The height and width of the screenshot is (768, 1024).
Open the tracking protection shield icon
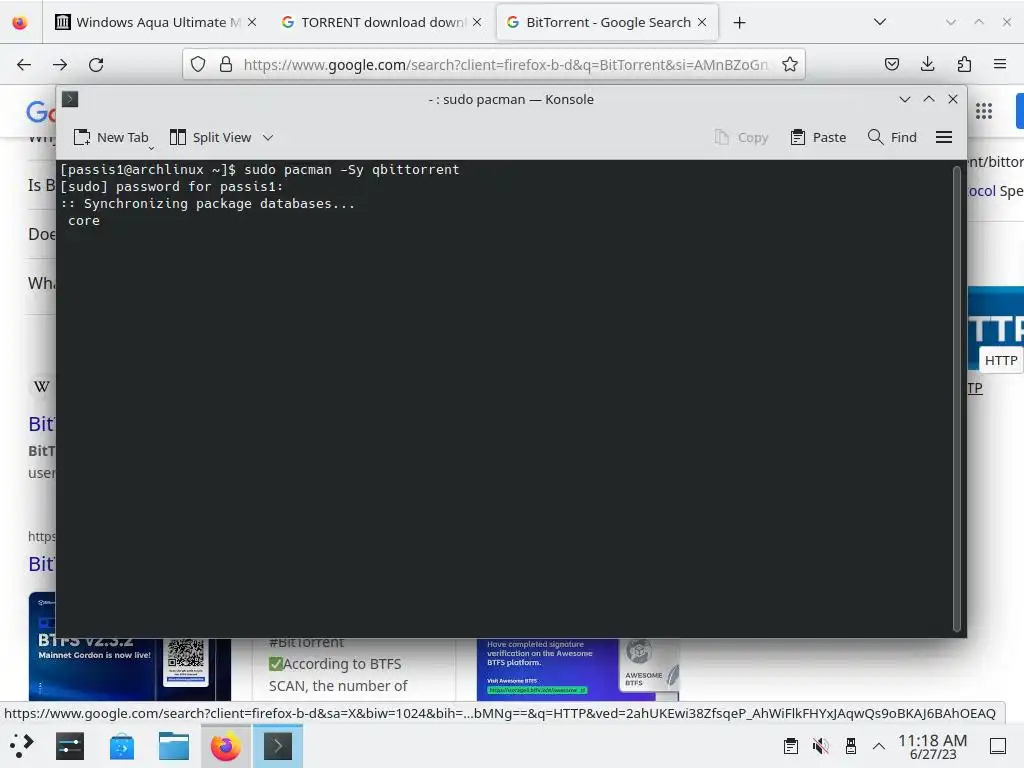click(x=198, y=64)
